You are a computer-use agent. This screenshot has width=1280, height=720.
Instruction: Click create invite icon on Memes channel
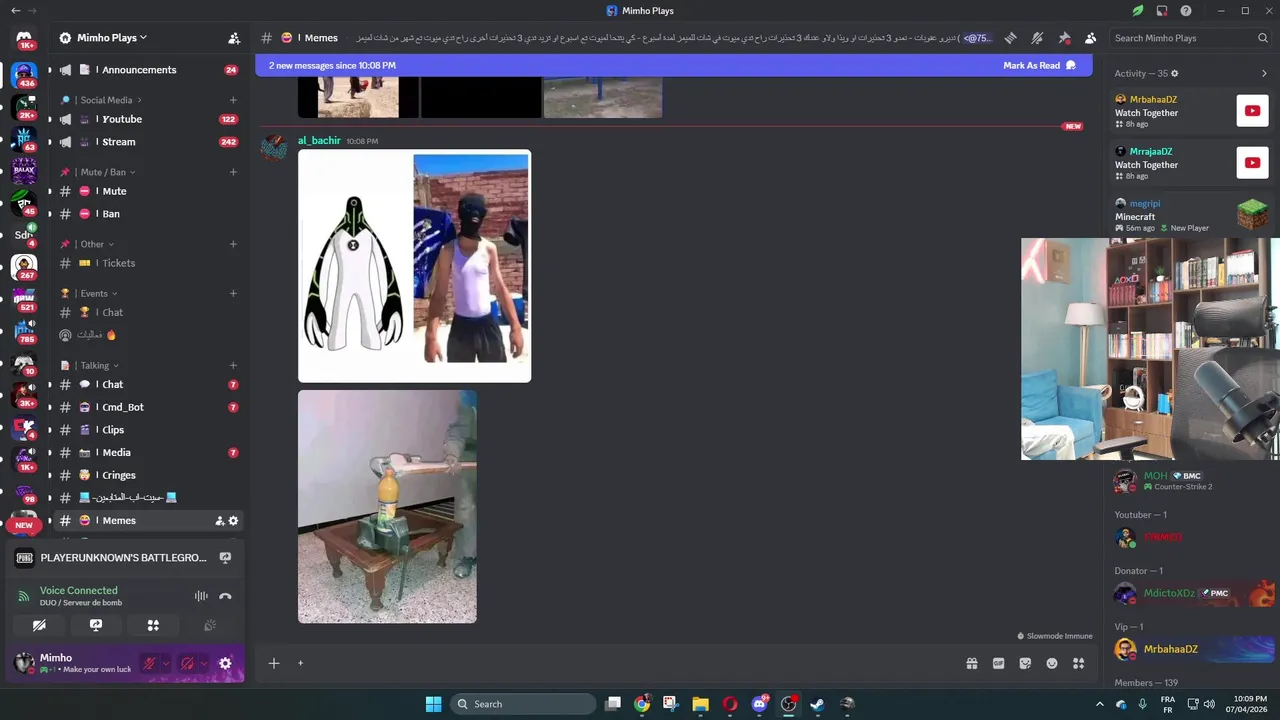coord(219,520)
